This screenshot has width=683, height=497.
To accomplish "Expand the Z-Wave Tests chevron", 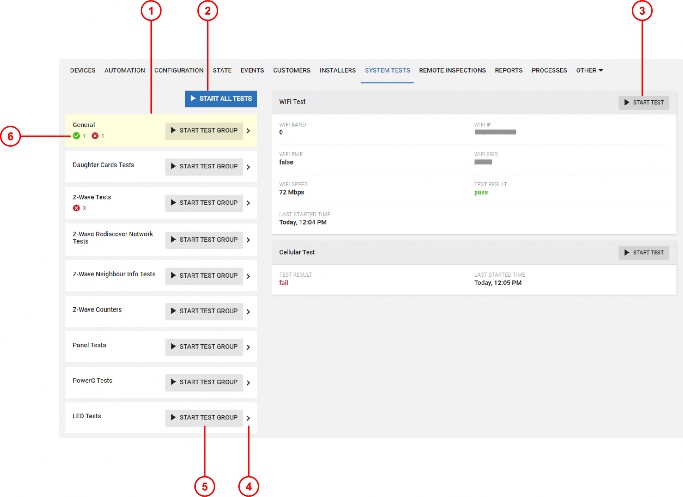I will click(248, 203).
